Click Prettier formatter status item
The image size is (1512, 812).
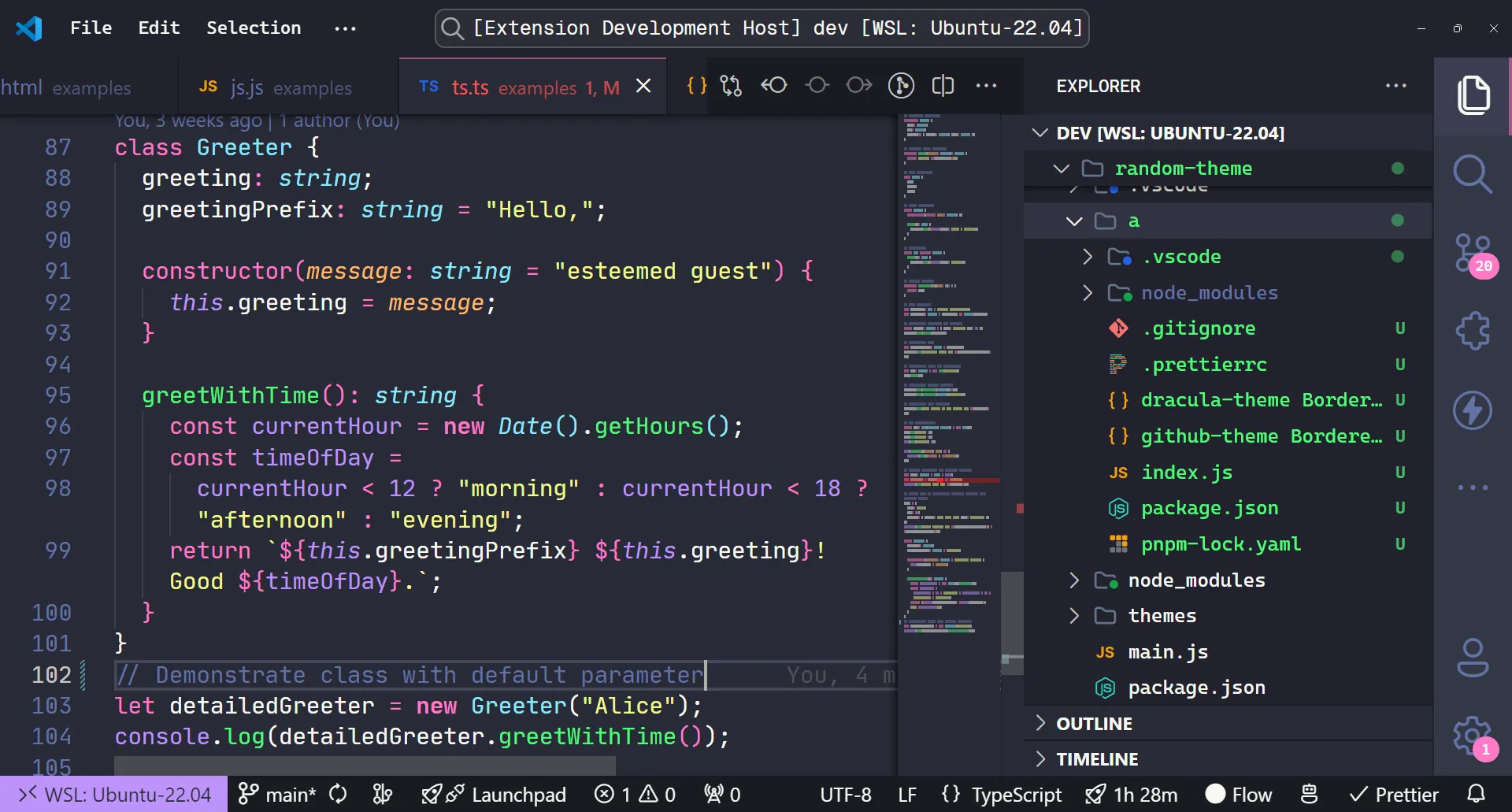(x=1394, y=794)
